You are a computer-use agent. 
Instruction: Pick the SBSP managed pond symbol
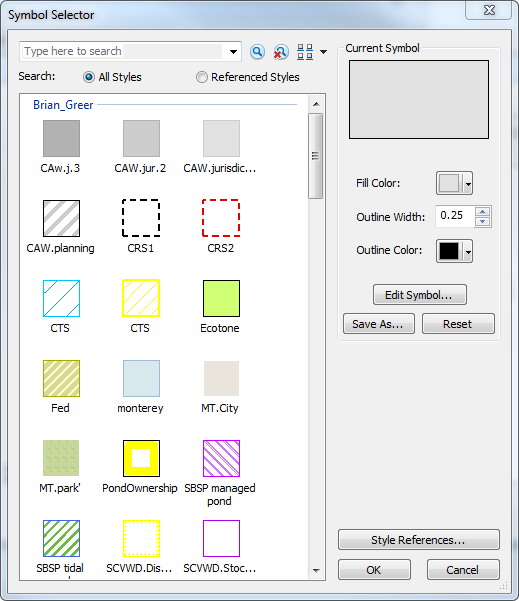pyautogui.click(x=221, y=458)
